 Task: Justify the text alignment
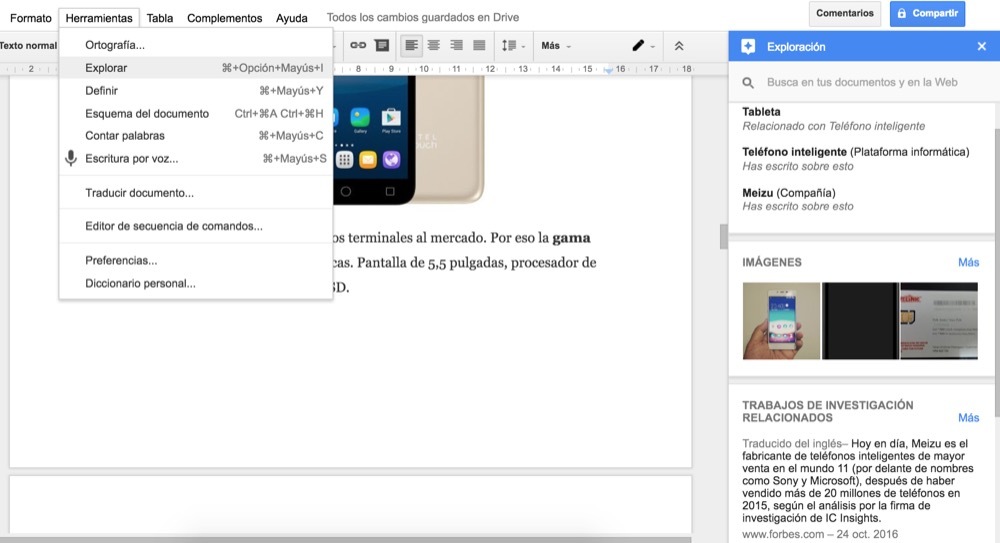[x=479, y=45]
